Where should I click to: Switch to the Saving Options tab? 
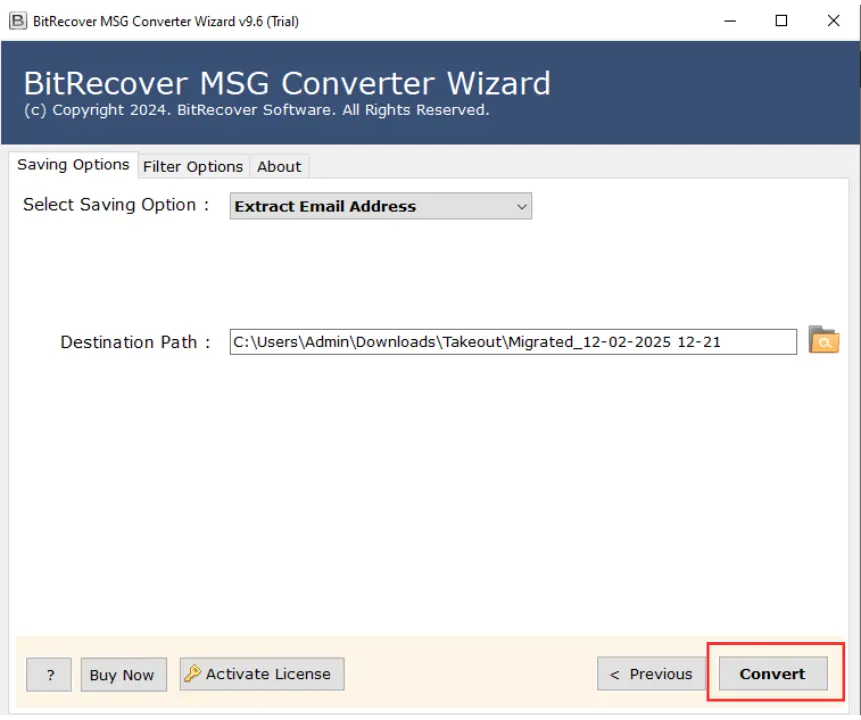[x=73, y=165]
